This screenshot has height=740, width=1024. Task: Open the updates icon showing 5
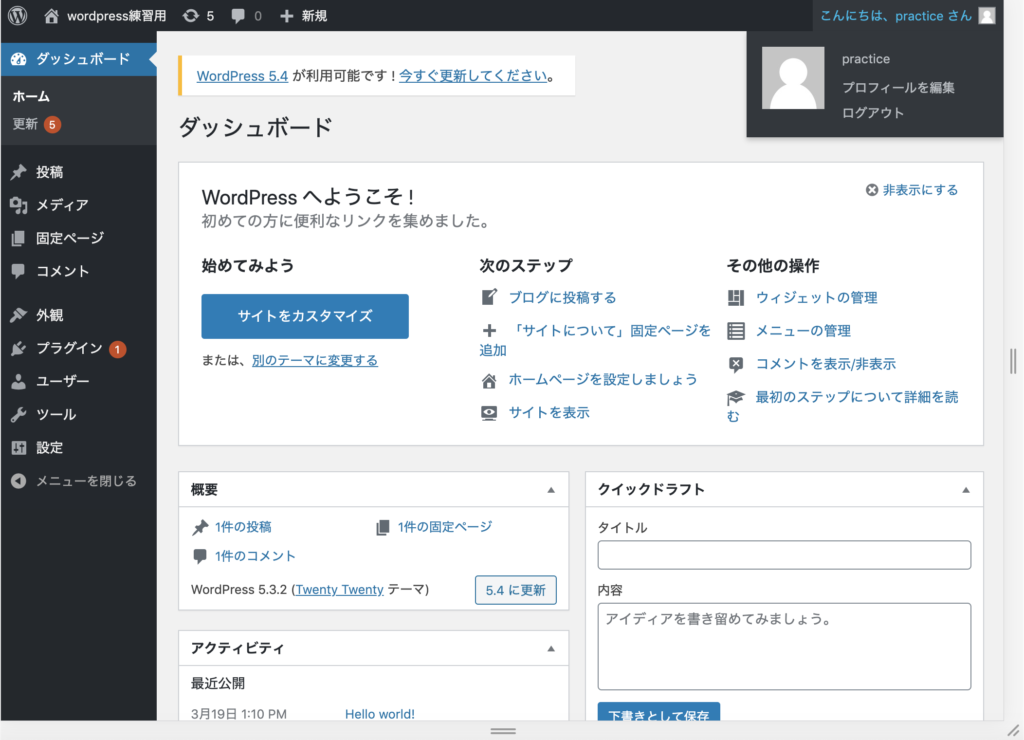pos(191,16)
